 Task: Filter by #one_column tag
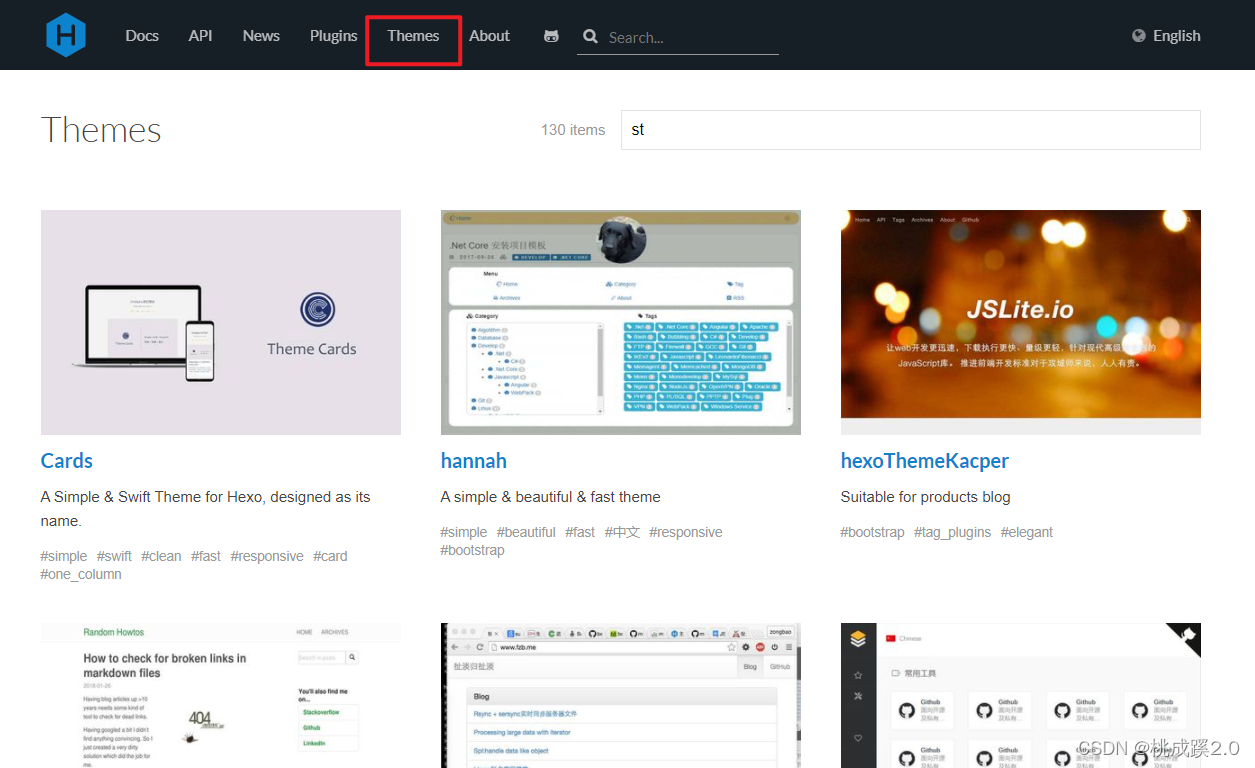tap(81, 574)
